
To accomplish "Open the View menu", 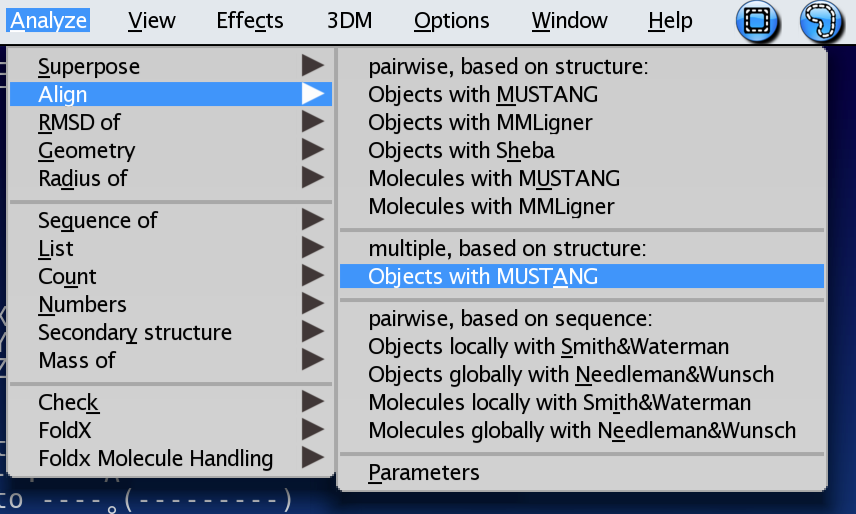I will point(152,20).
